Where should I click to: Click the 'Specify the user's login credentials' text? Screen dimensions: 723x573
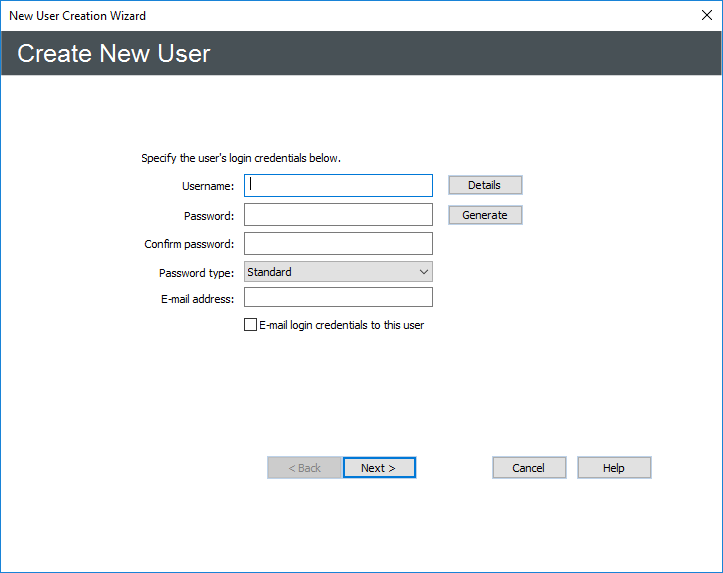[241, 158]
